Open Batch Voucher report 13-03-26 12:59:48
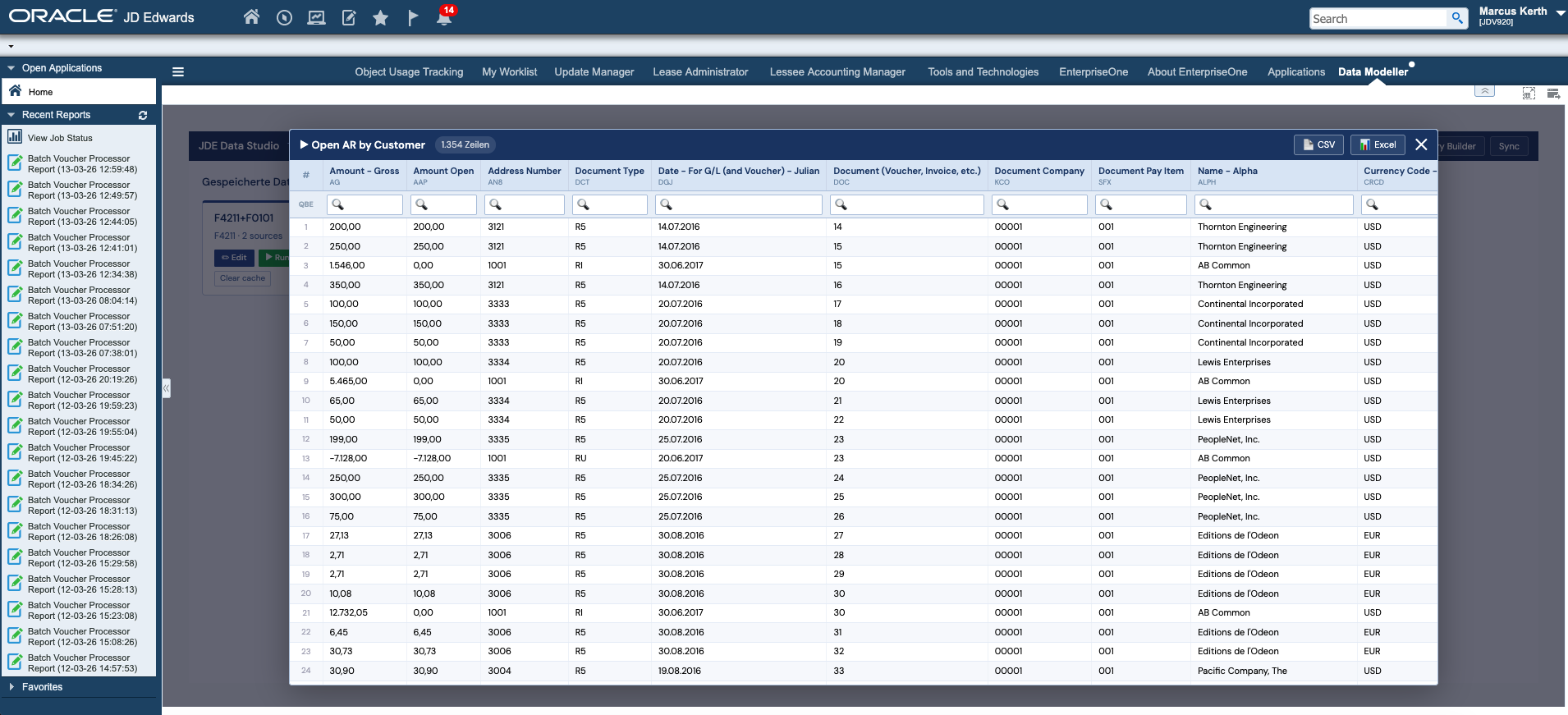The width and height of the screenshot is (1568, 715). (82, 164)
